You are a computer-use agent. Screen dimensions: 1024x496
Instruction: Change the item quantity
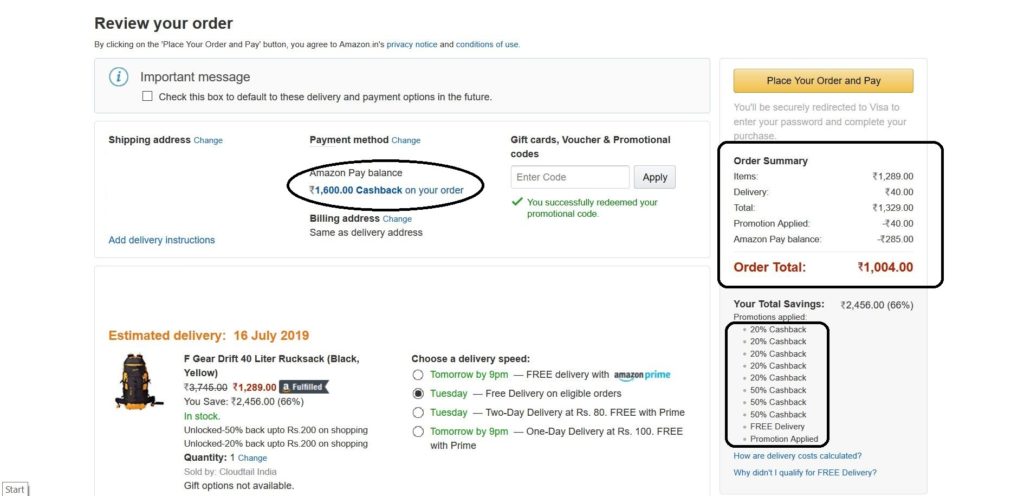point(252,458)
